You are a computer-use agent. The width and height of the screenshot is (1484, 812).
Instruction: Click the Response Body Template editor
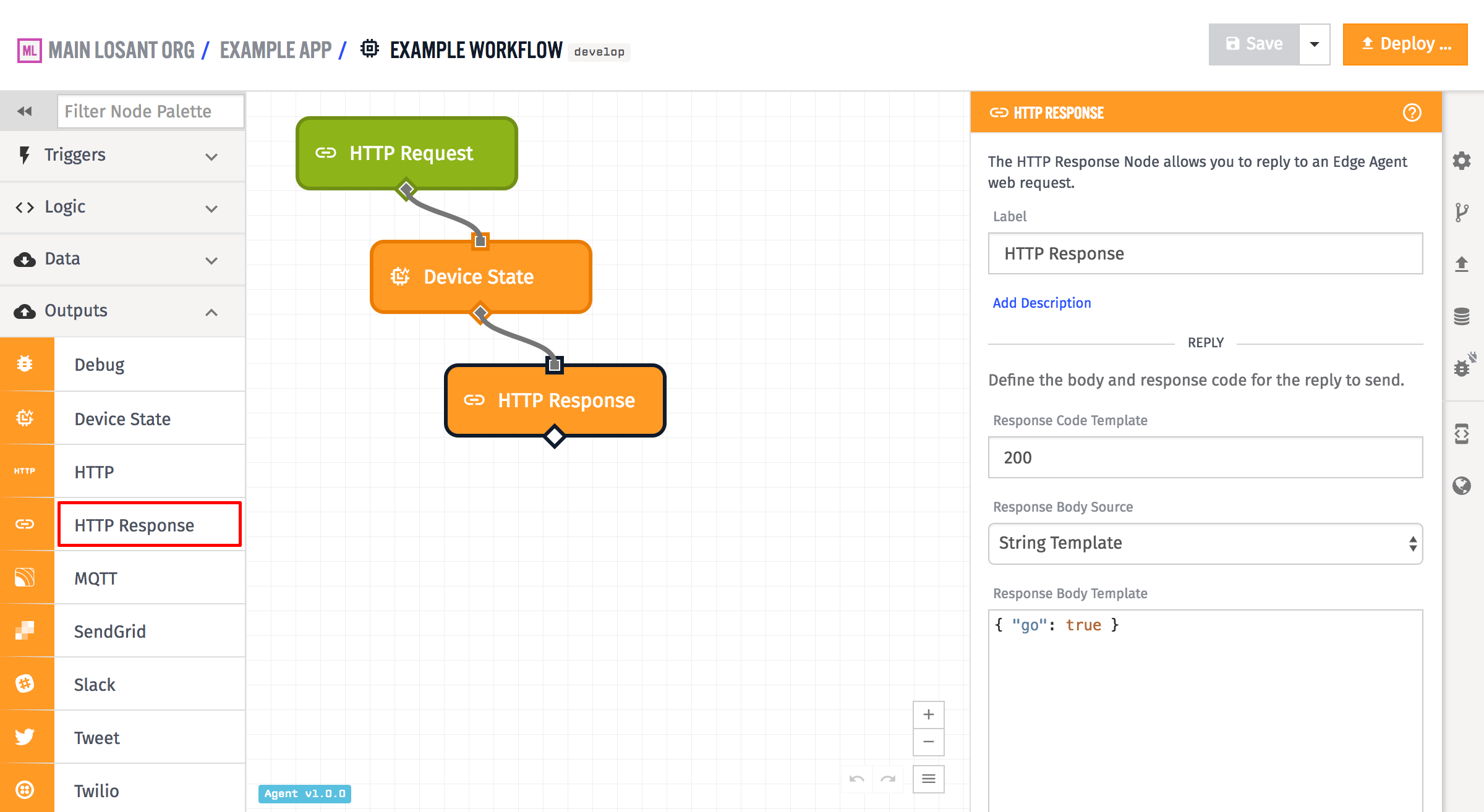point(1205,711)
